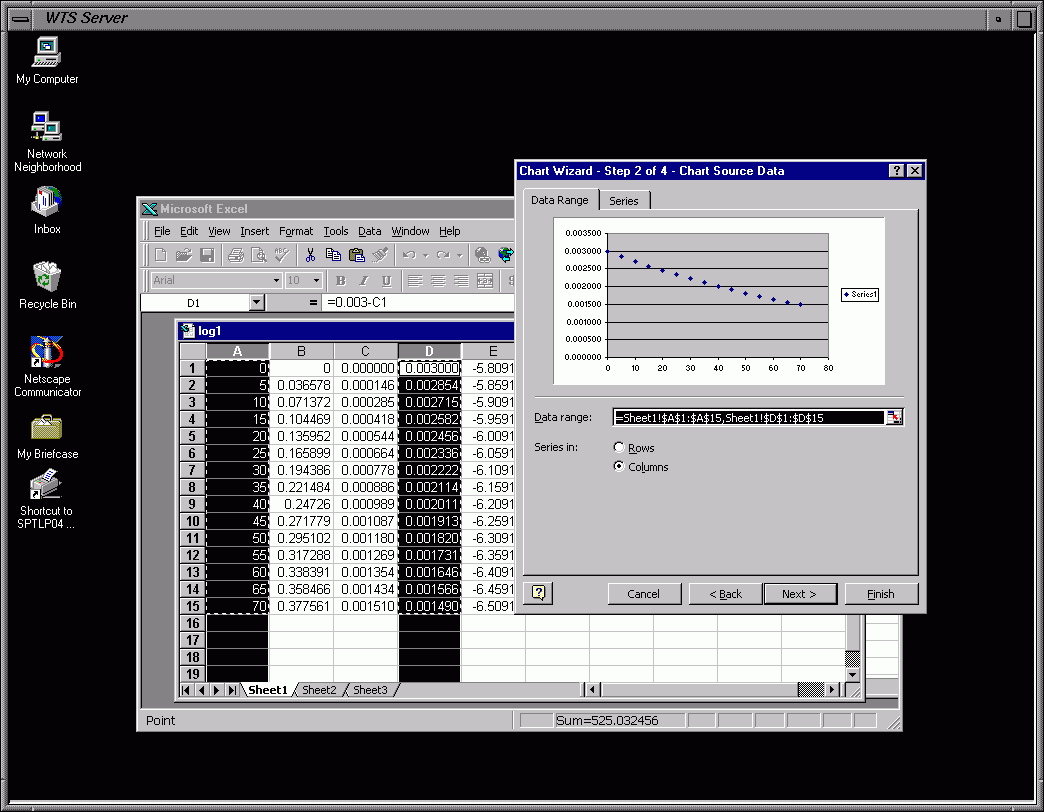Image resolution: width=1044 pixels, height=812 pixels.
Task: Open the font name dropdown showing Arial
Action: tap(276, 281)
